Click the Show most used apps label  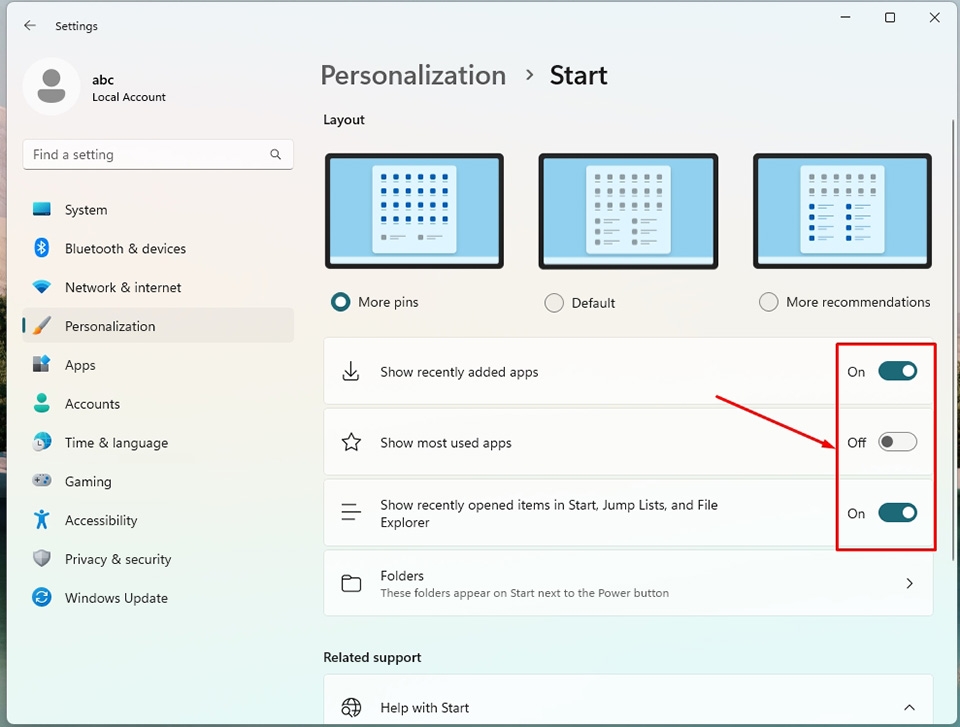coord(446,442)
